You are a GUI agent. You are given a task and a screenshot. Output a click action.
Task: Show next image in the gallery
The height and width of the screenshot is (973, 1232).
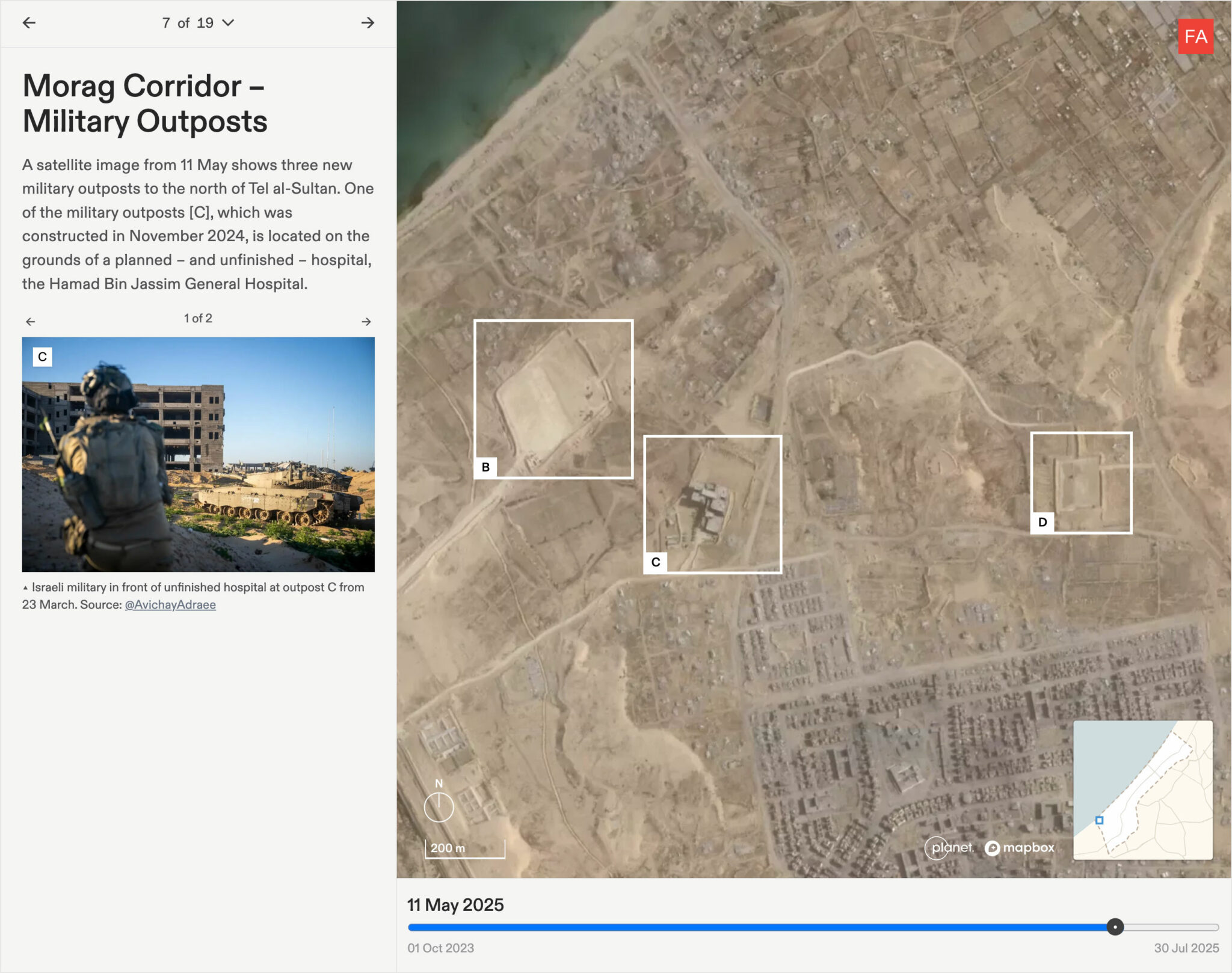point(366,322)
